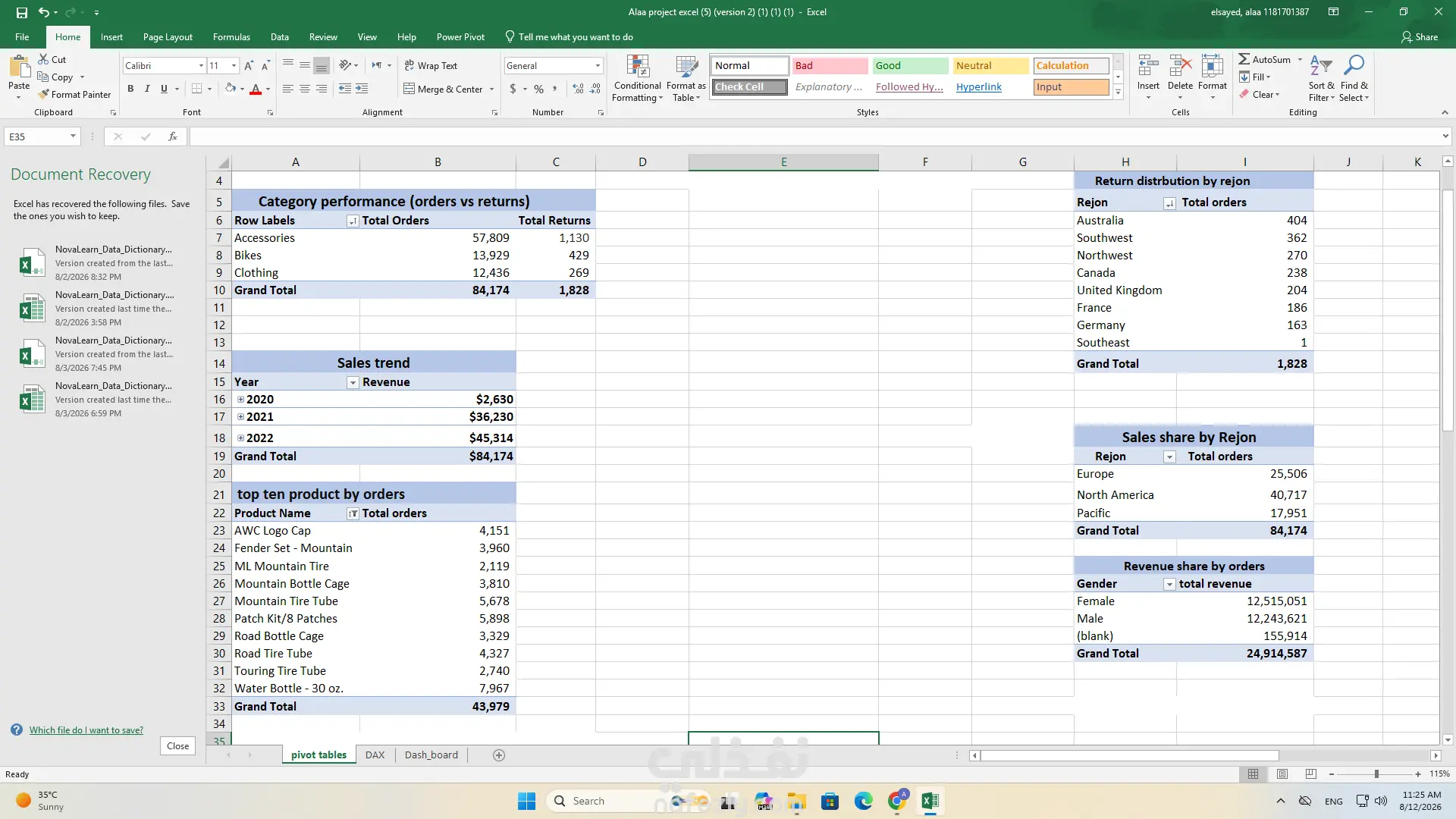The image size is (1456, 819).
Task: Select the Format Painter brush
Action: tap(44, 94)
